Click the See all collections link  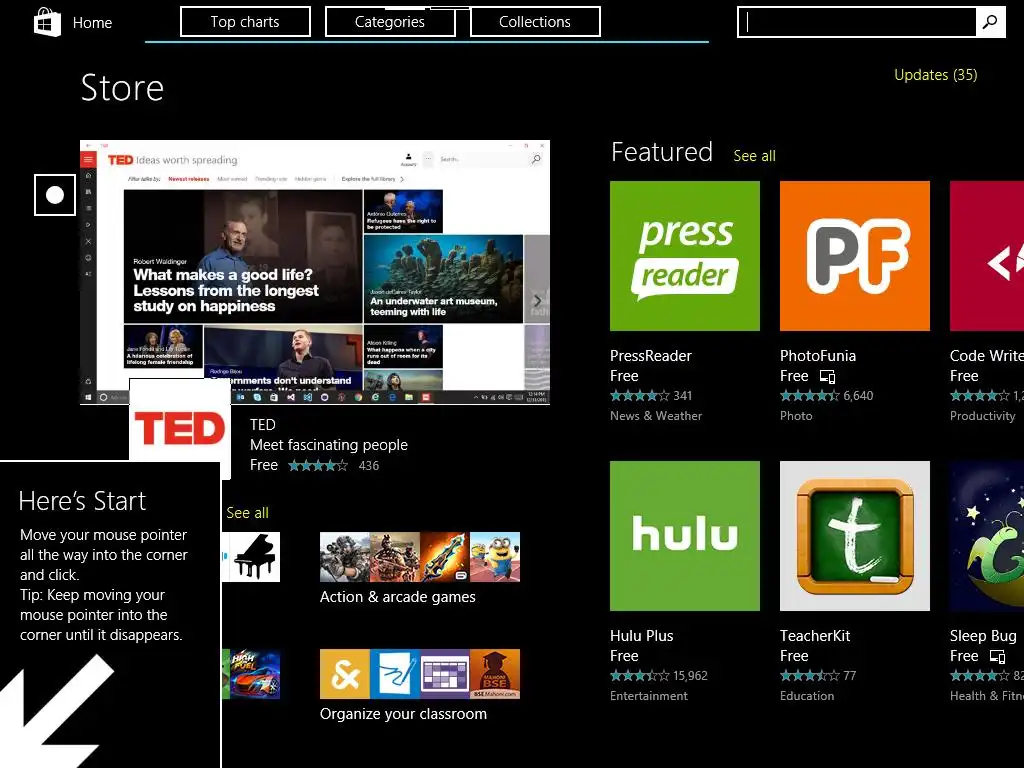(x=247, y=513)
